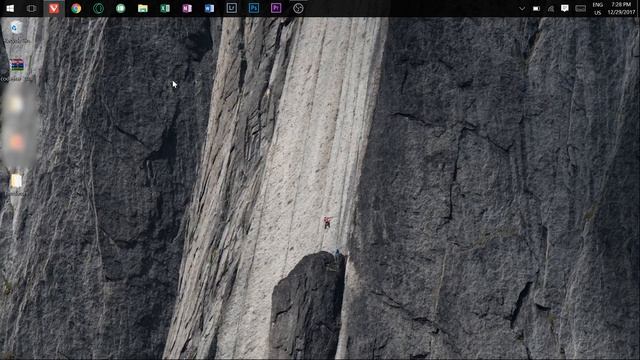Open the Action Center notifications icon
The width and height of the screenshot is (640, 360).
565,8
